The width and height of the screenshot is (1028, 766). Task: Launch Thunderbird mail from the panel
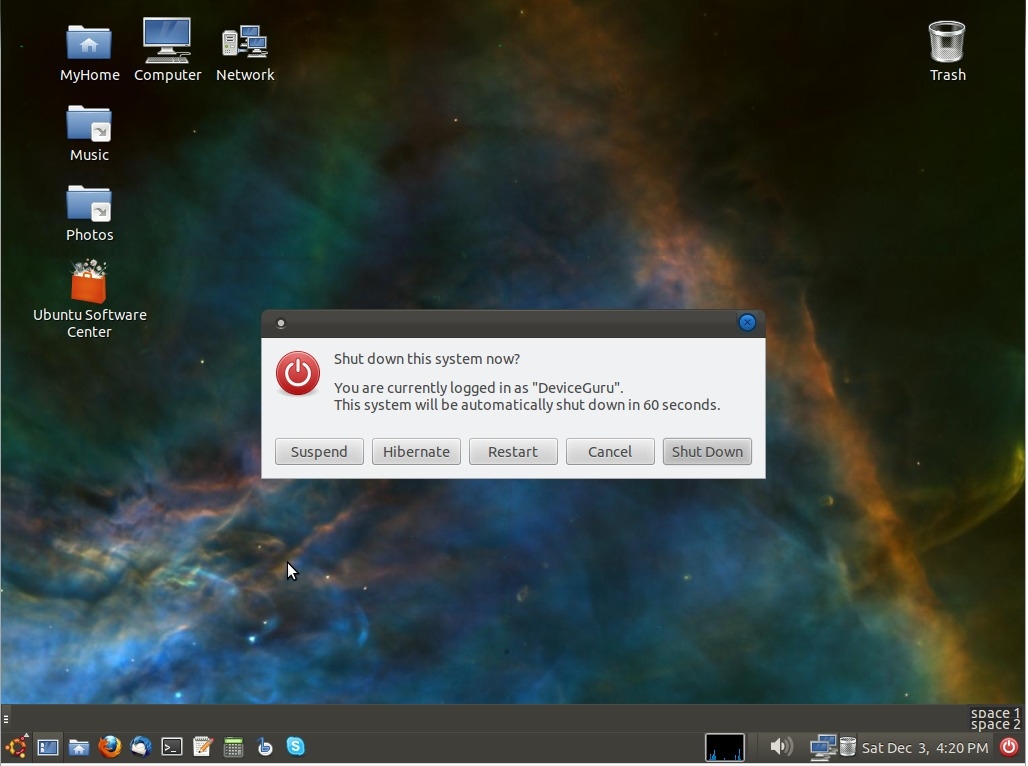click(141, 746)
